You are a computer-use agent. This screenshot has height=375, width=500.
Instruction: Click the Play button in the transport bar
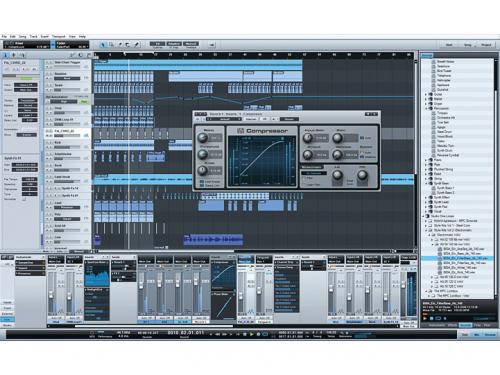point(251,334)
